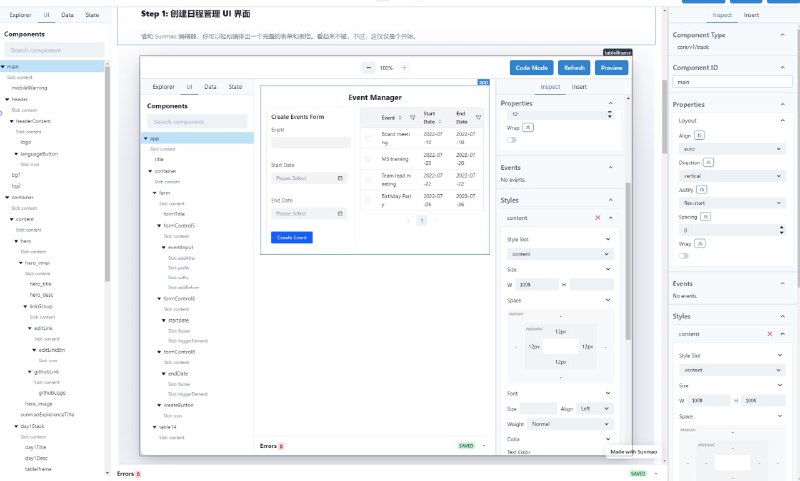This screenshot has height=481, width=800.
Task: Toggle the Wrap switch in the inner Properties panel
Action: [x=513, y=140]
